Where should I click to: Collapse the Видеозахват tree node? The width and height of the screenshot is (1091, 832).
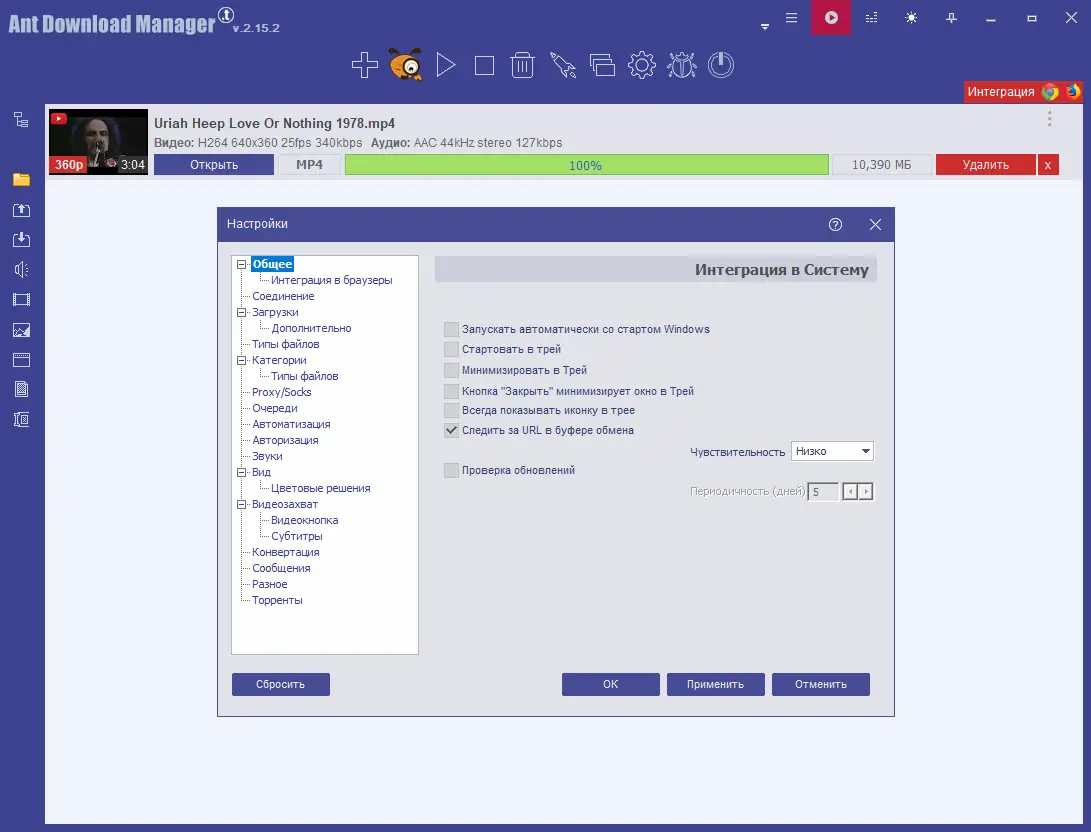coord(241,504)
